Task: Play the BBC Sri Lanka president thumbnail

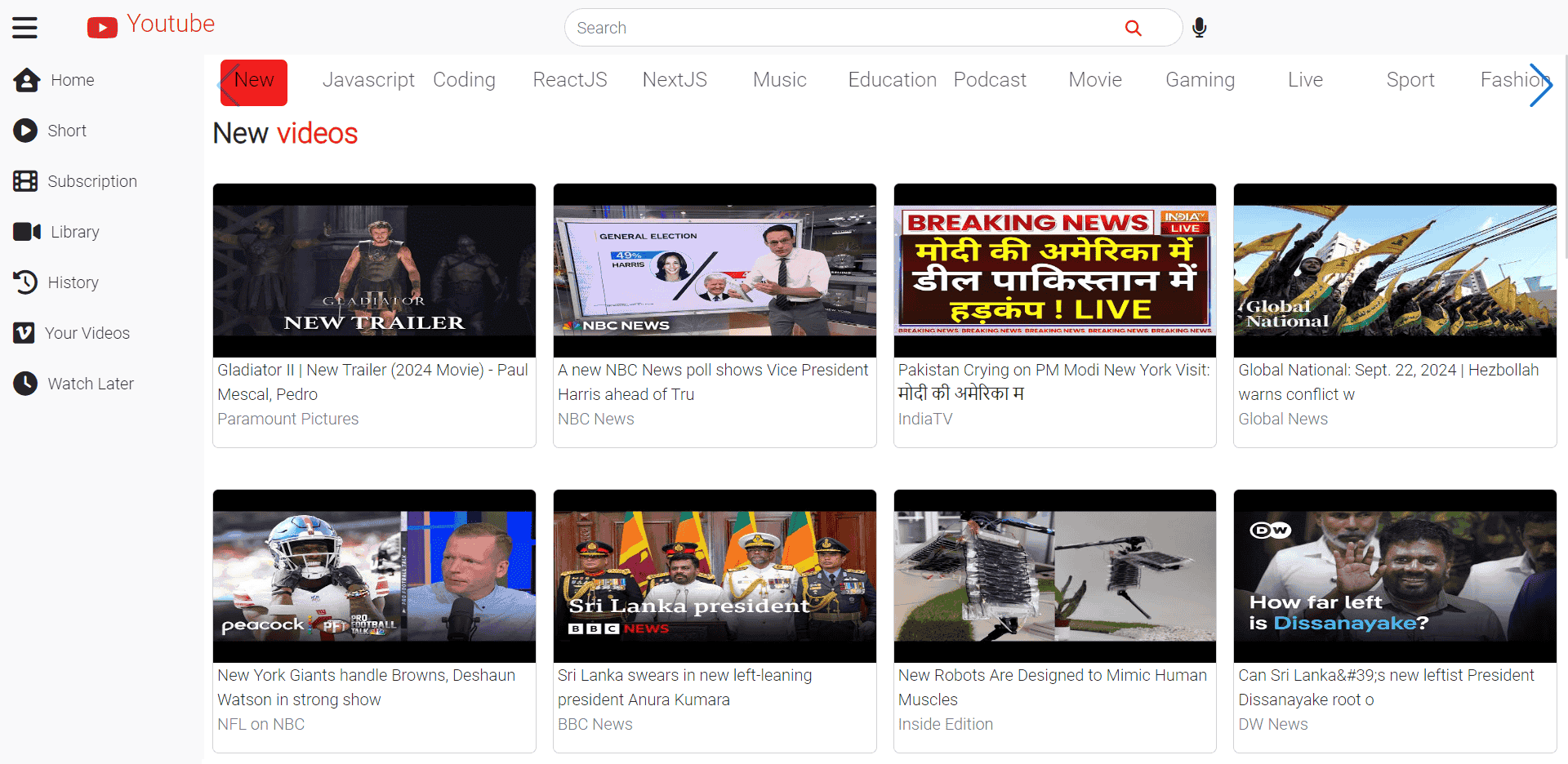Action: pyautogui.click(x=715, y=575)
